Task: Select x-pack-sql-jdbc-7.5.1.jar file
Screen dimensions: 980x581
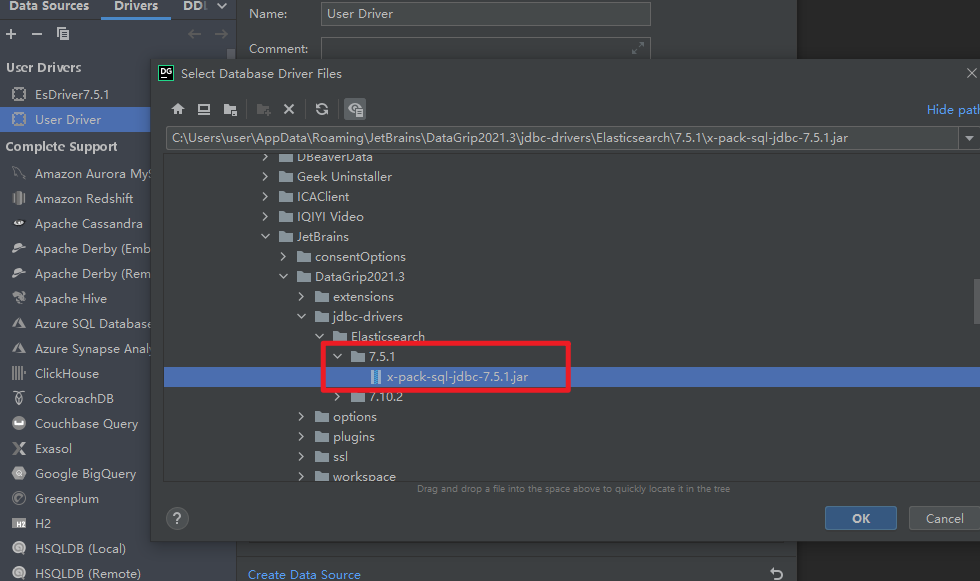Action: [571, 377]
